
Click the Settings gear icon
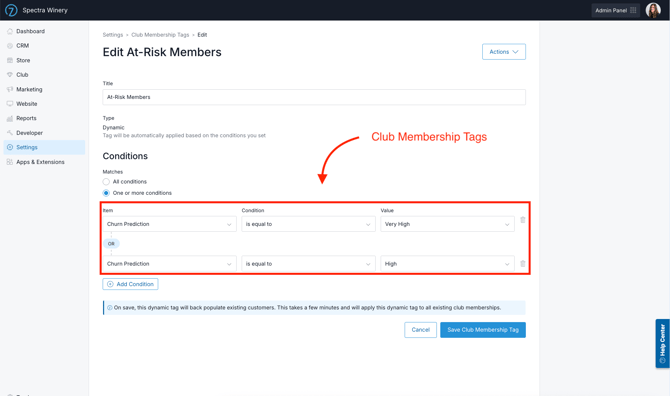click(x=10, y=147)
